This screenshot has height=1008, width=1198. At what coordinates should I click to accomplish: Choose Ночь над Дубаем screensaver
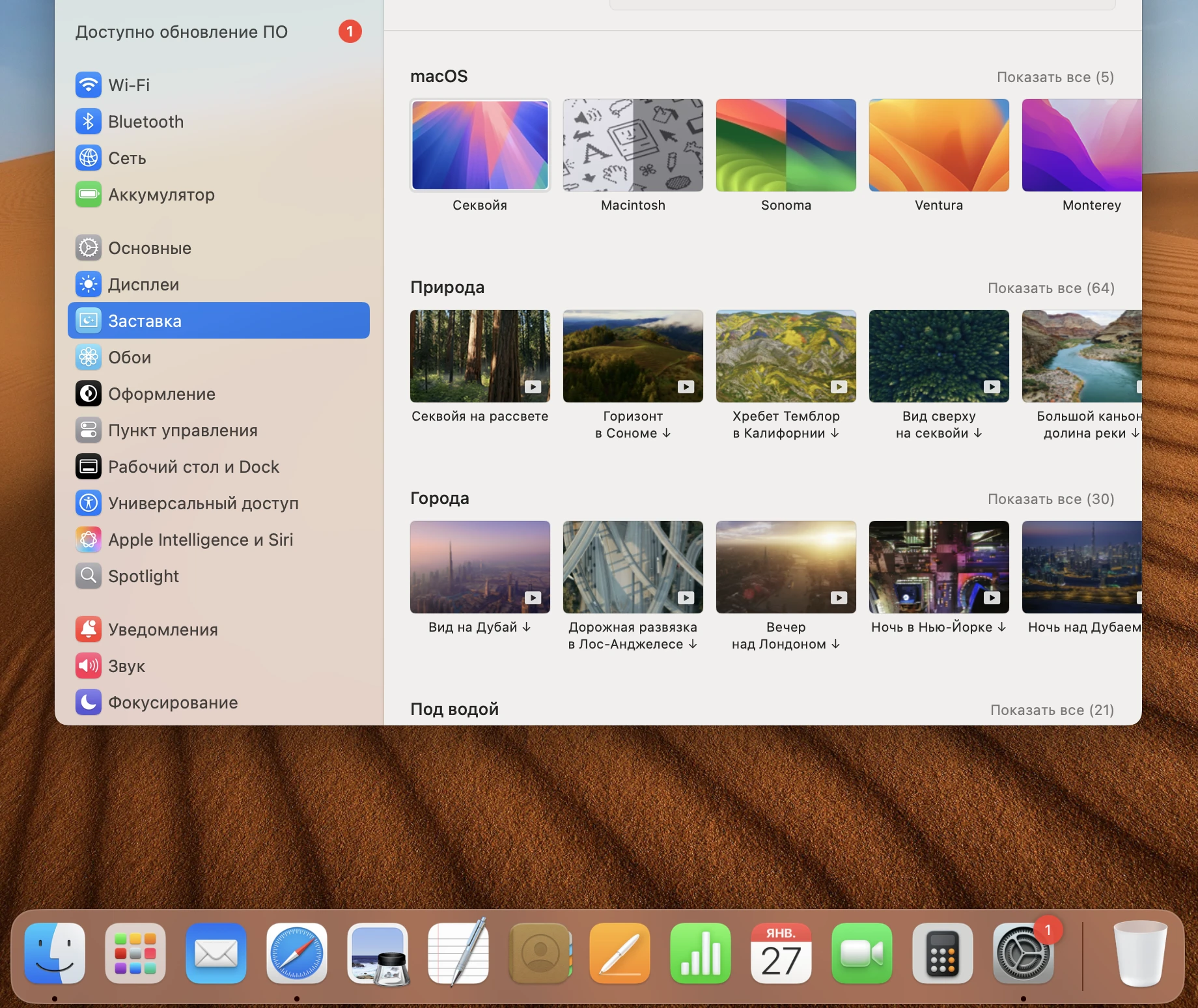(1082, 567)
